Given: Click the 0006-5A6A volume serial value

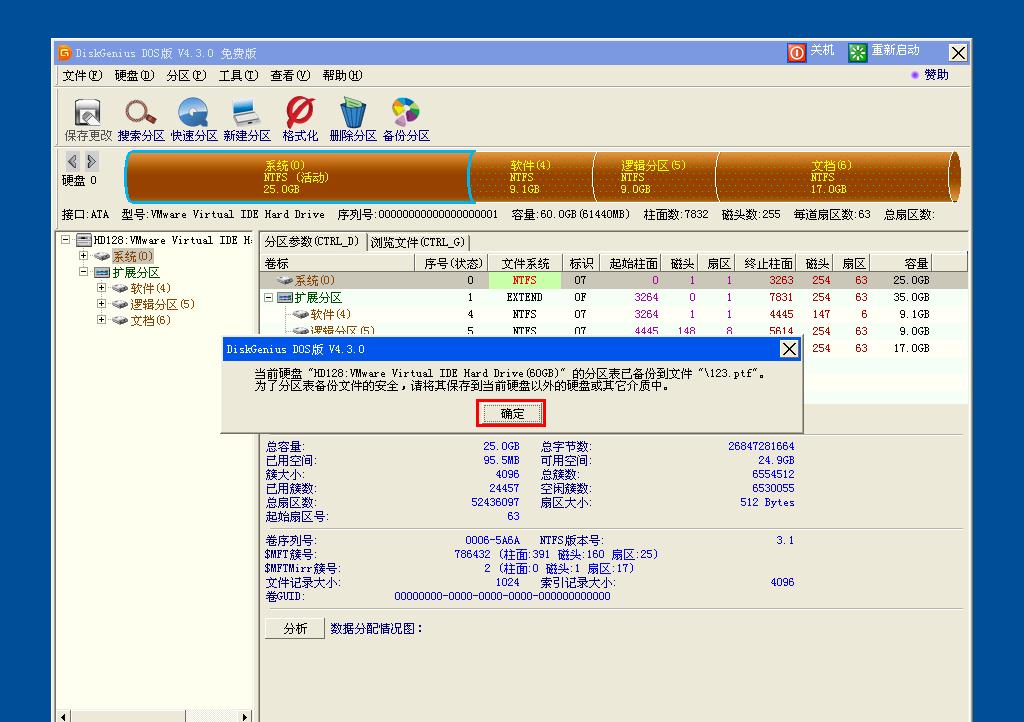Looking at the screenshot, I should 492,540.
